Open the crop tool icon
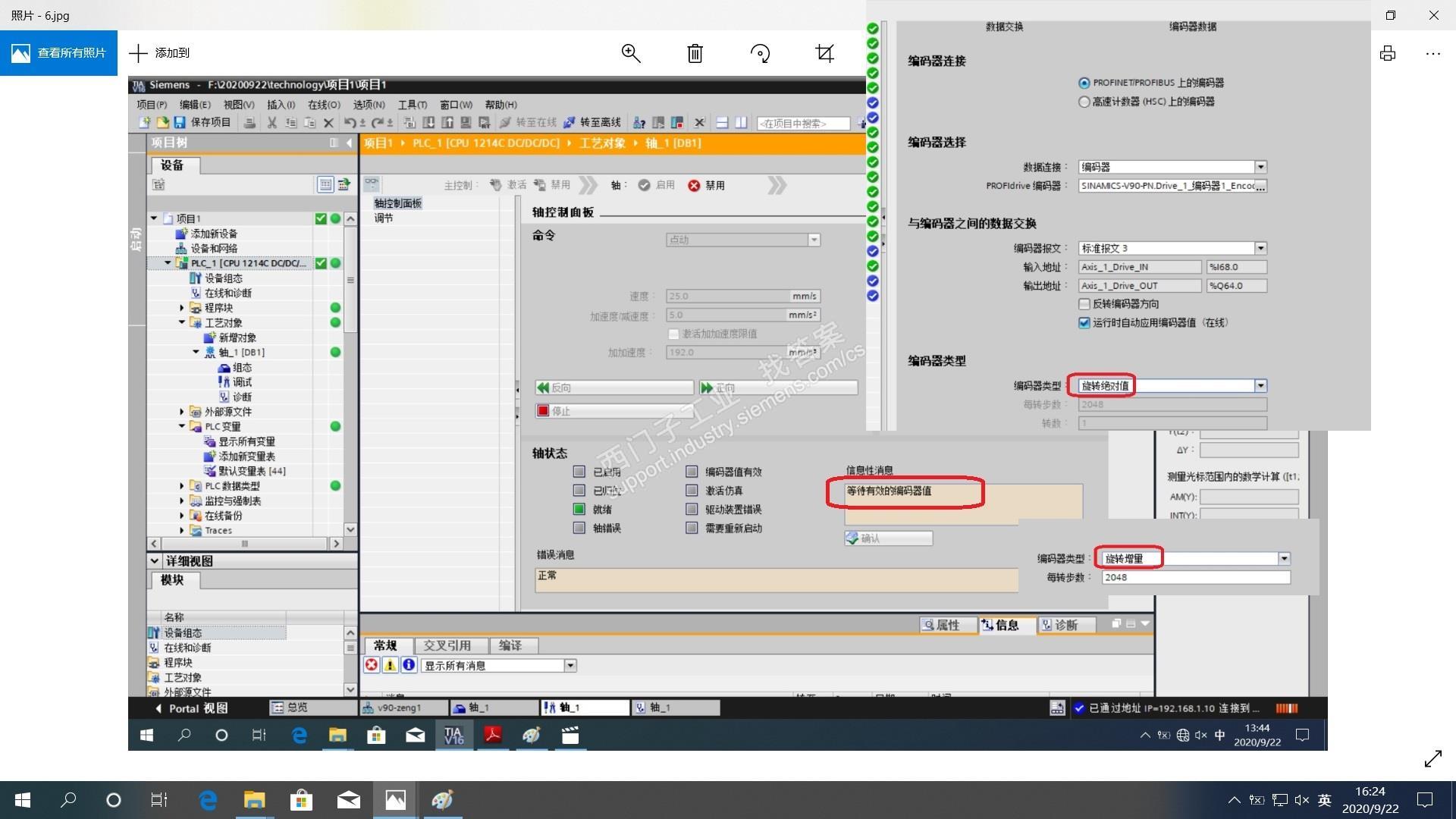 coord(824,53)
